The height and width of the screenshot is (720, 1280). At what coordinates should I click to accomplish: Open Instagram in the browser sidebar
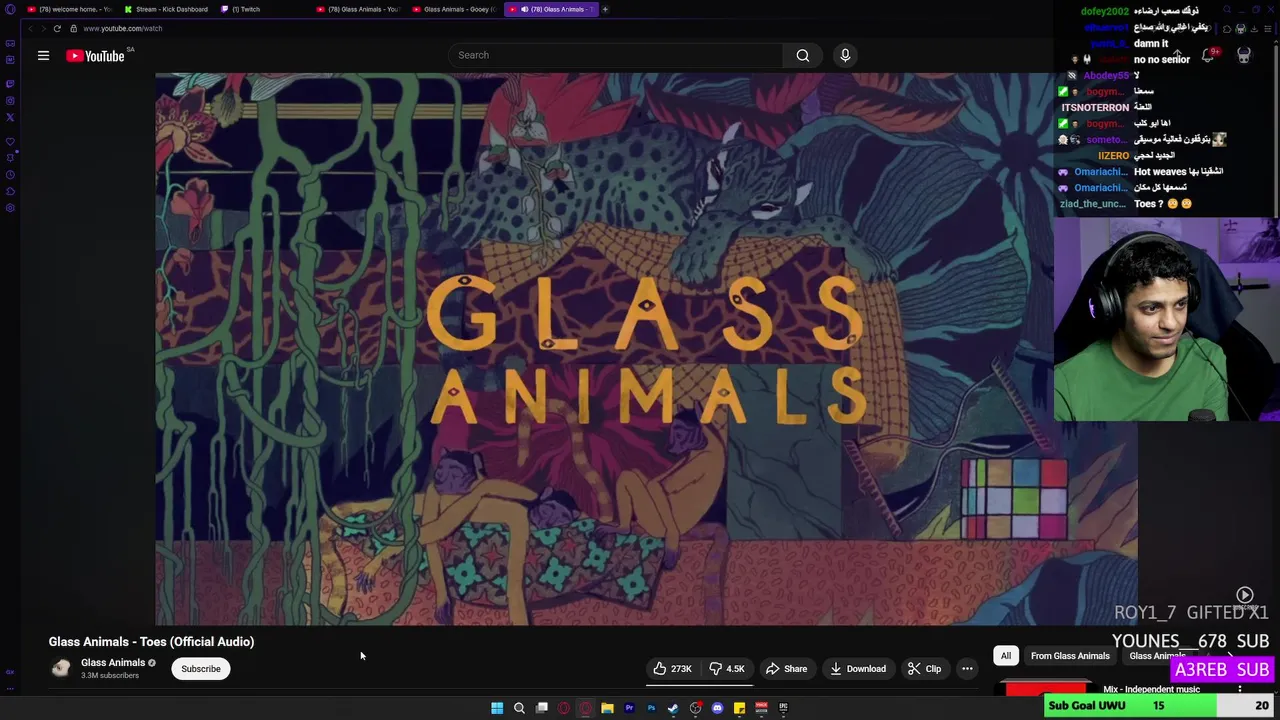point(10,100)
